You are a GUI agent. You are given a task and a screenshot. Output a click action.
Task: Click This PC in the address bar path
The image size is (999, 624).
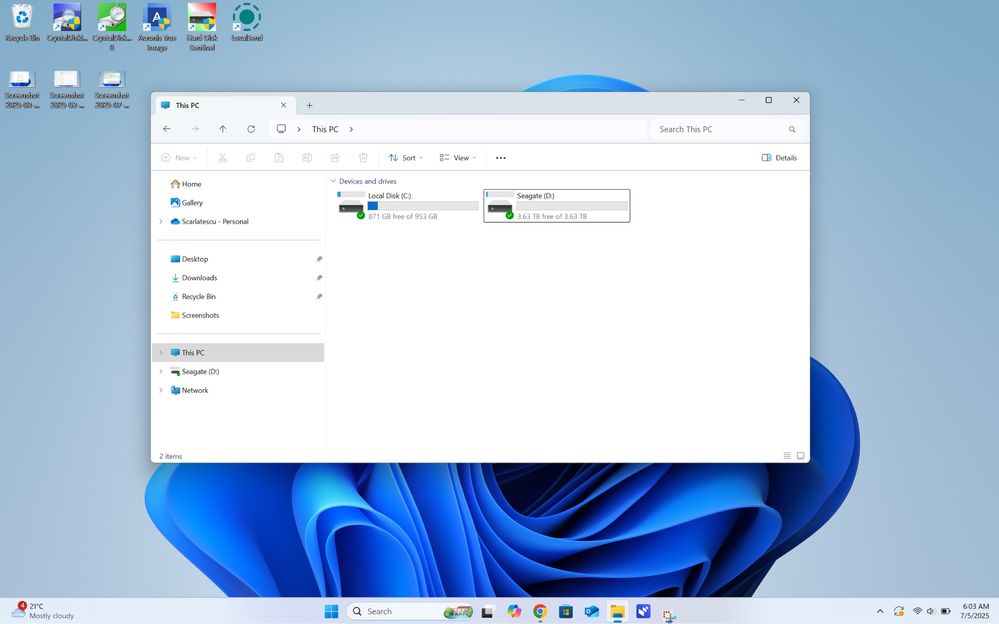tap(325, 129)
